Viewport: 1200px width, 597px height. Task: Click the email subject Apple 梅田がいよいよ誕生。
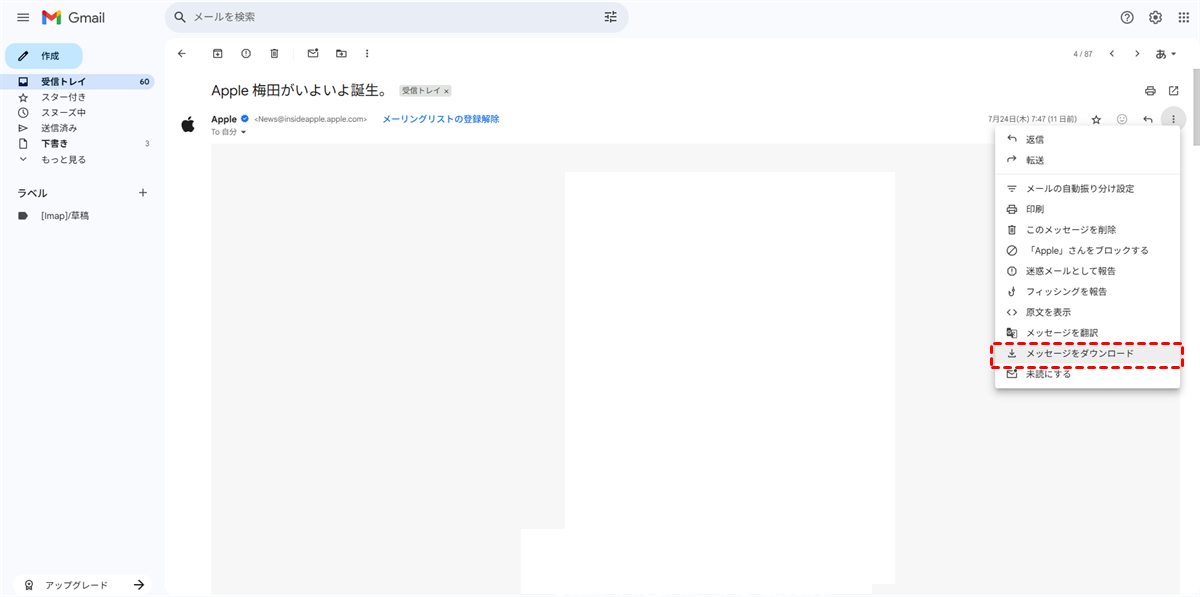coord(299,91)
